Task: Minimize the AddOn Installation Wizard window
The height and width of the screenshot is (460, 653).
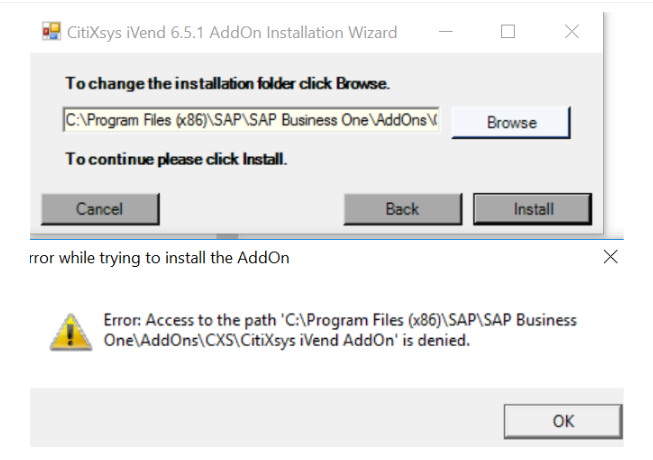Action: (x=446, y=32)
